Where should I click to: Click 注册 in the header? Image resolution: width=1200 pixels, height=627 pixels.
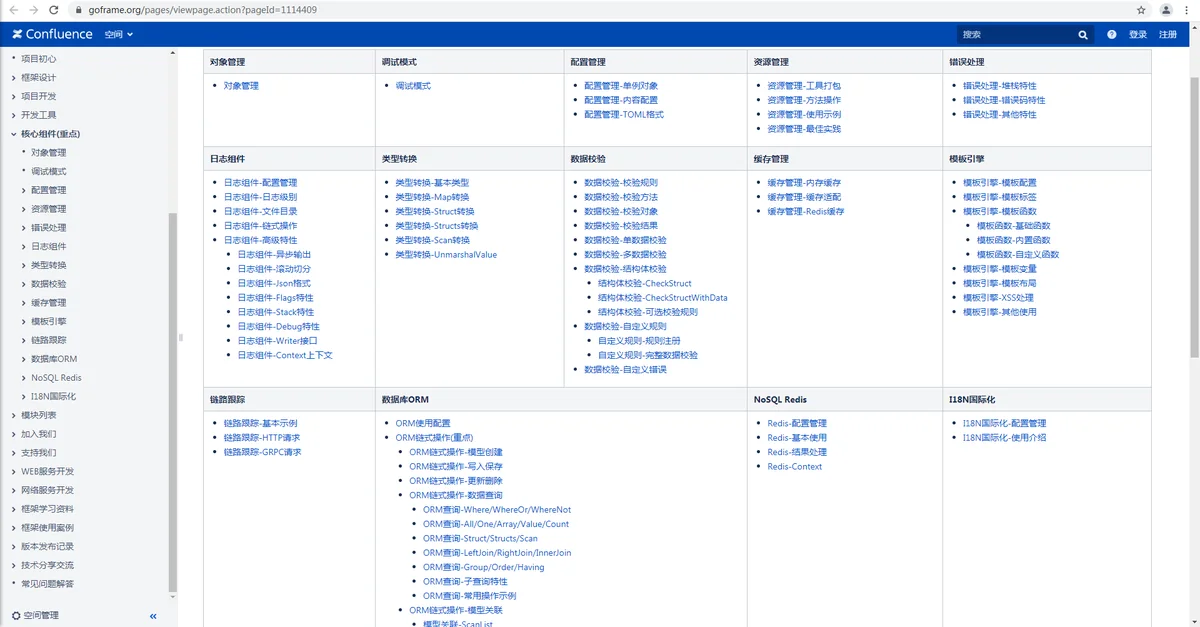(1168, 34)
